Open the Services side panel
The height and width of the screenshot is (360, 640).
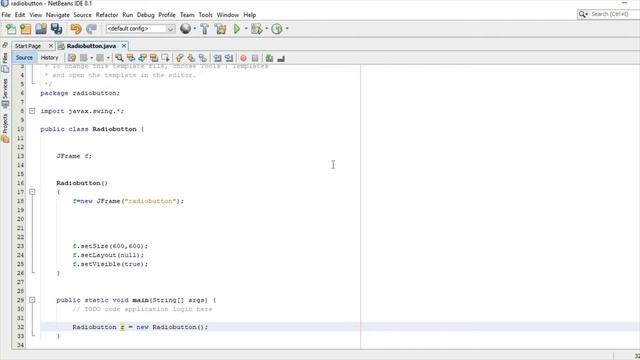pos(5,93)
